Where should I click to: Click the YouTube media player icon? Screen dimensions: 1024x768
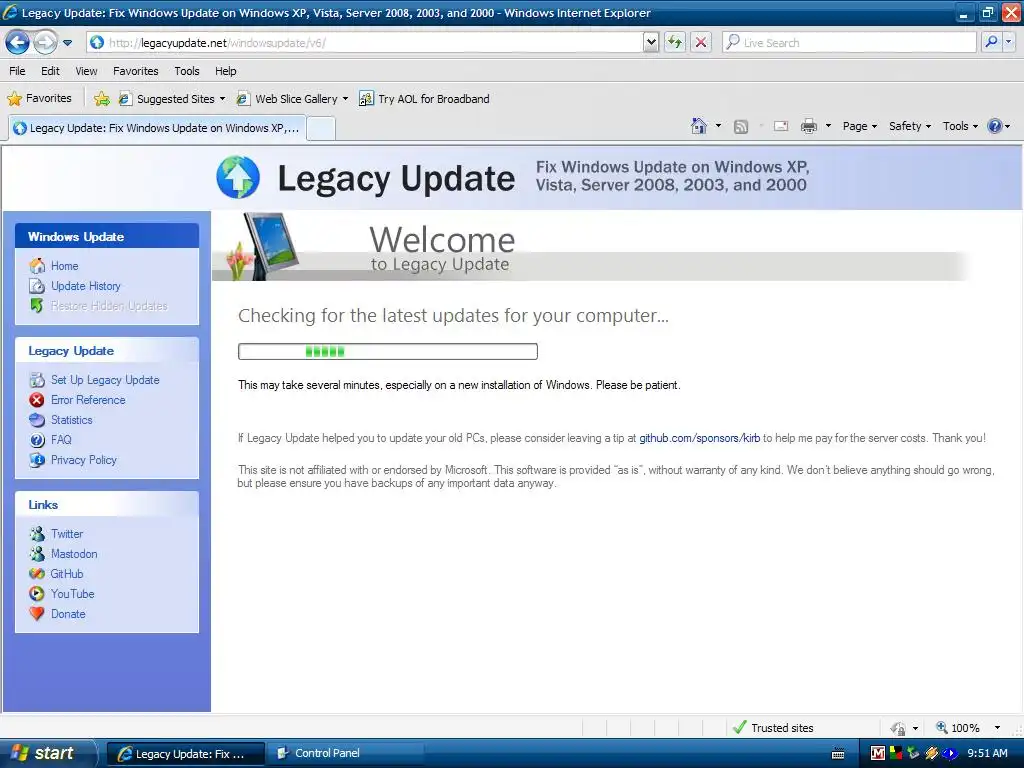pyautogui.click(x=37, y=594)
